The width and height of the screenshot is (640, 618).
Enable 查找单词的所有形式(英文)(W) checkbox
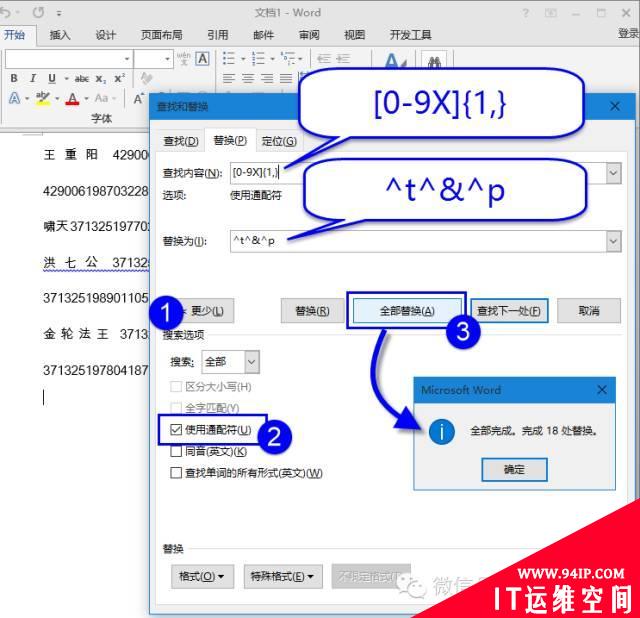pos(176,473)
